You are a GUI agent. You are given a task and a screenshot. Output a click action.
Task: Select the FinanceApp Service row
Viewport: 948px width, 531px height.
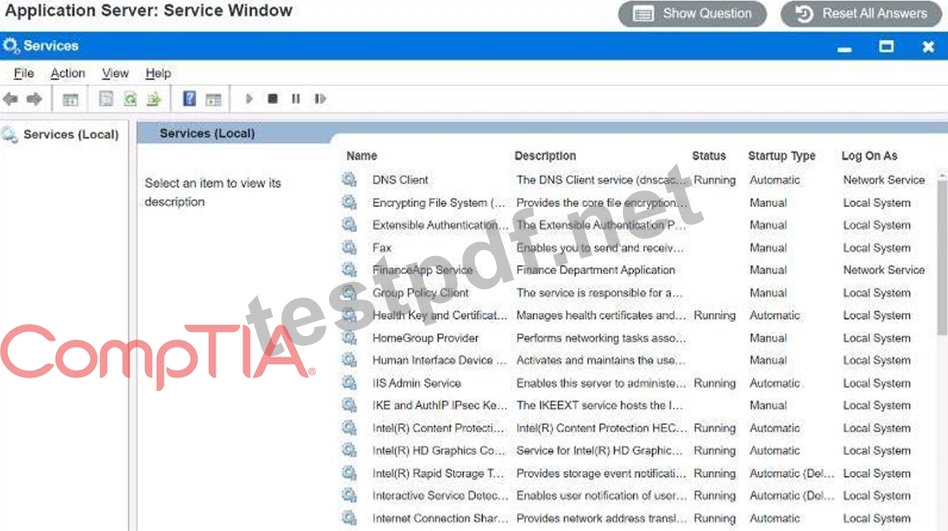click(x=633, y=270)
